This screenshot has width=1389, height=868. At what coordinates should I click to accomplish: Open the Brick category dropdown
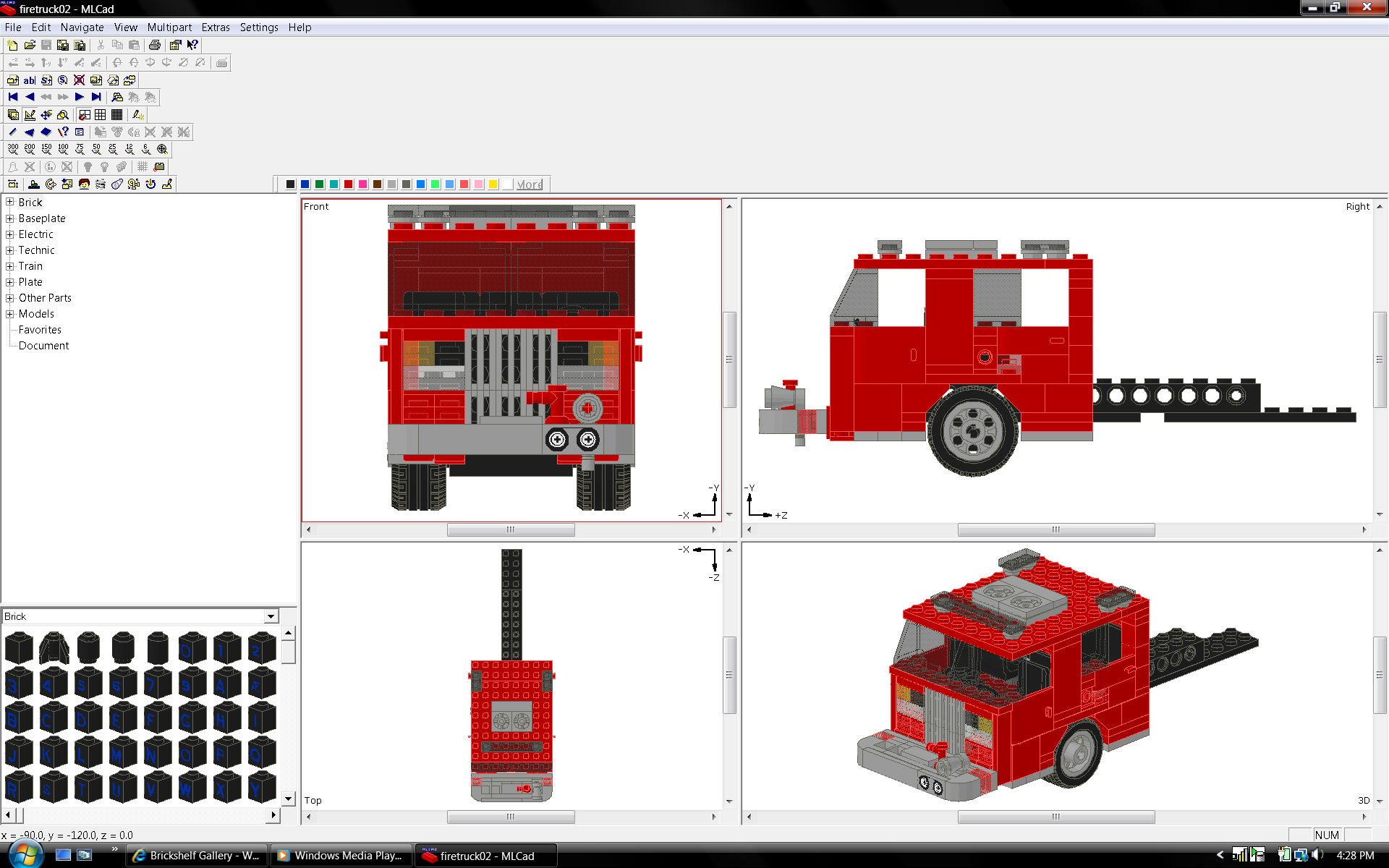[x=271, y=616]
